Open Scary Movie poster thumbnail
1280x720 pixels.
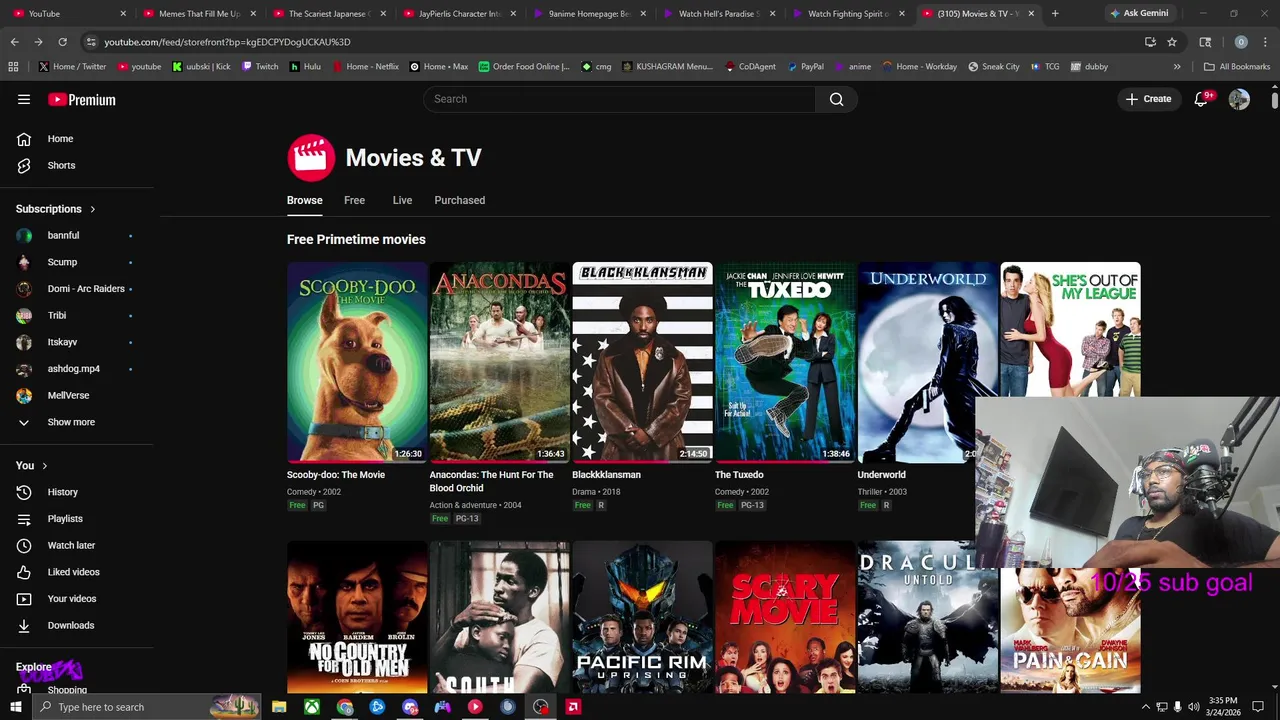[x=785, y=617]
